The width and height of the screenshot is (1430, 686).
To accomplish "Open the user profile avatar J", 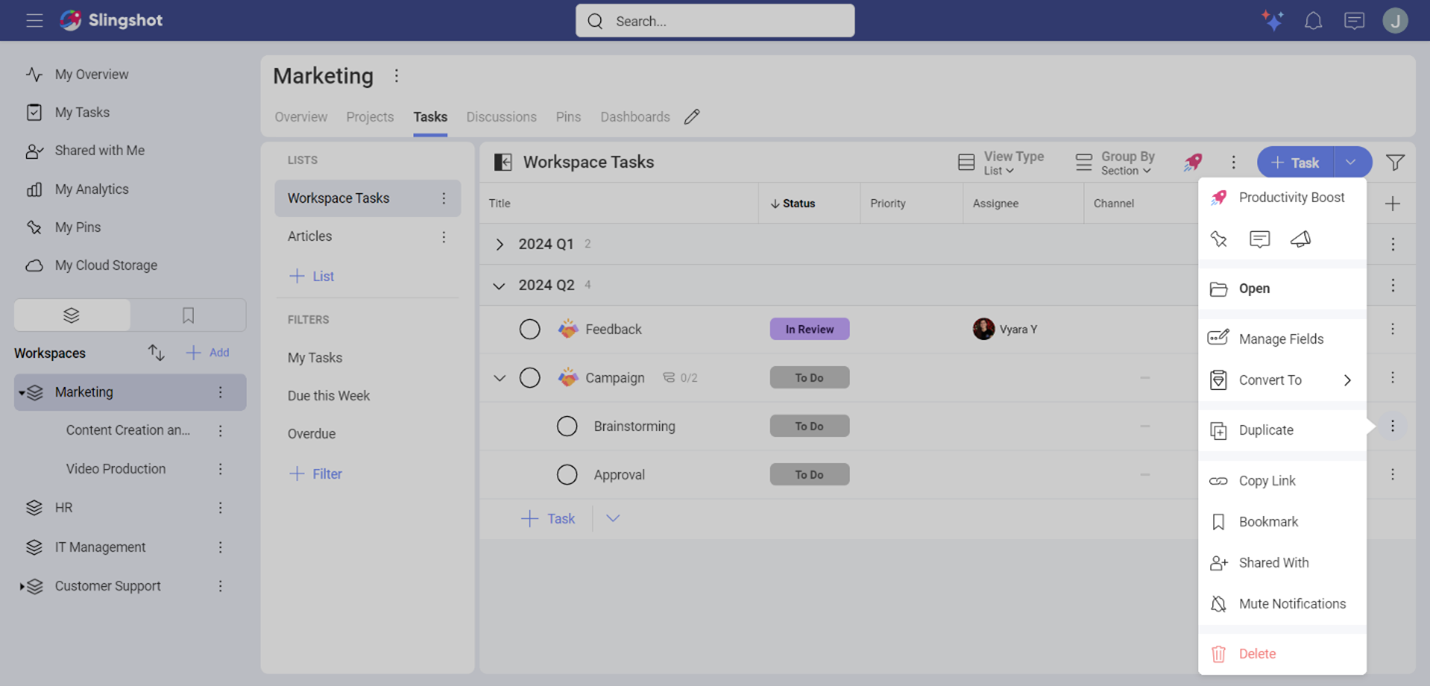I will click(x=1395, y=20).
